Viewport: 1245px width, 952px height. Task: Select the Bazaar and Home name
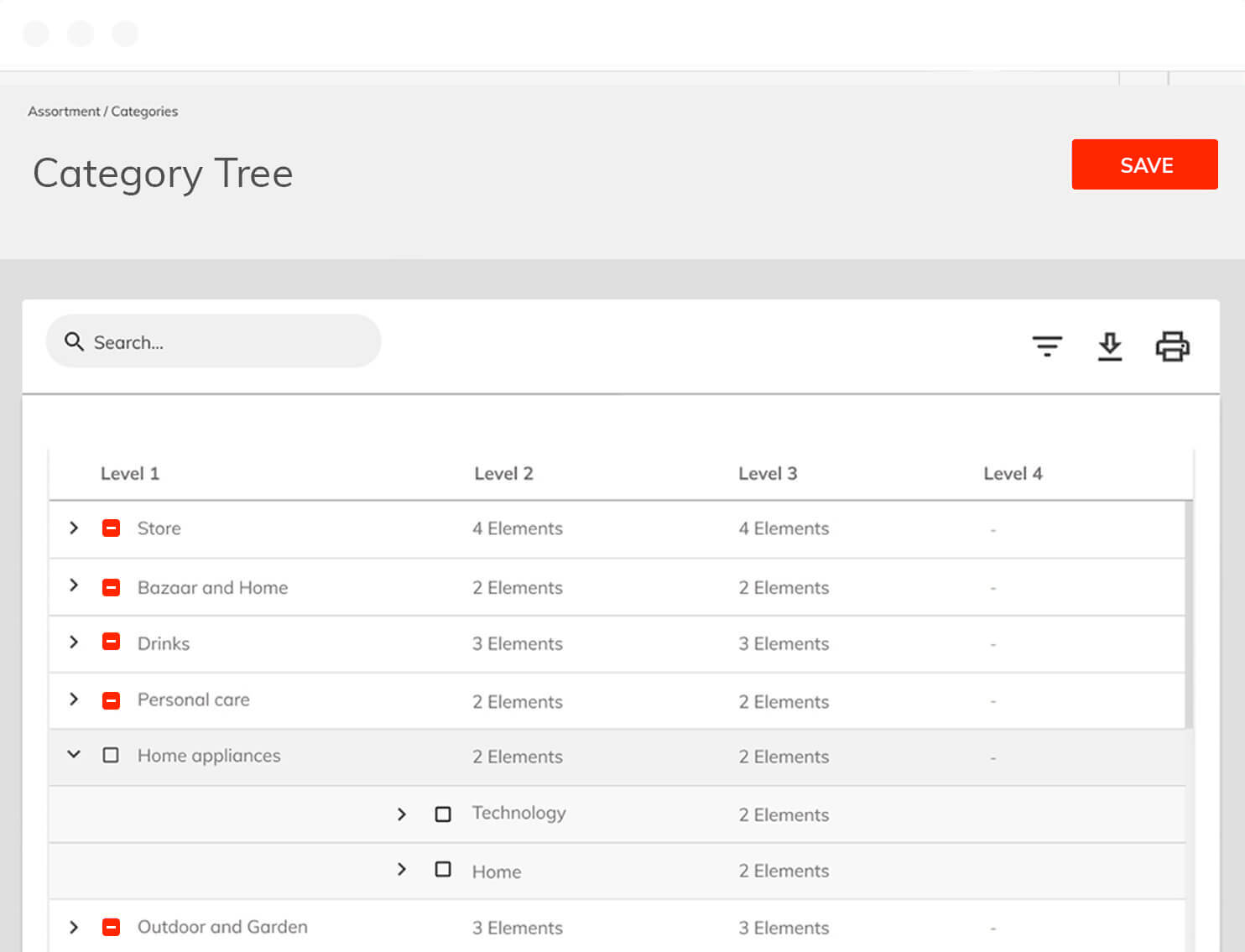pyautogui.click(x=212, y=587)
